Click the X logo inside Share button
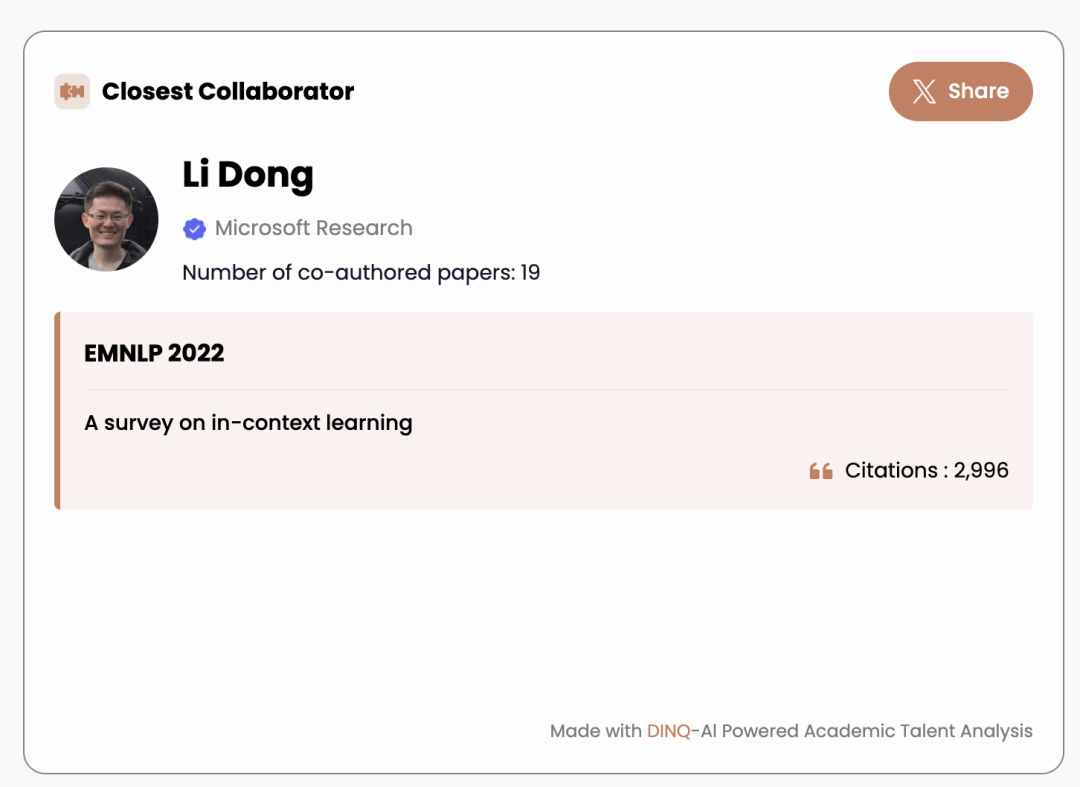 (x=925, y=92)
